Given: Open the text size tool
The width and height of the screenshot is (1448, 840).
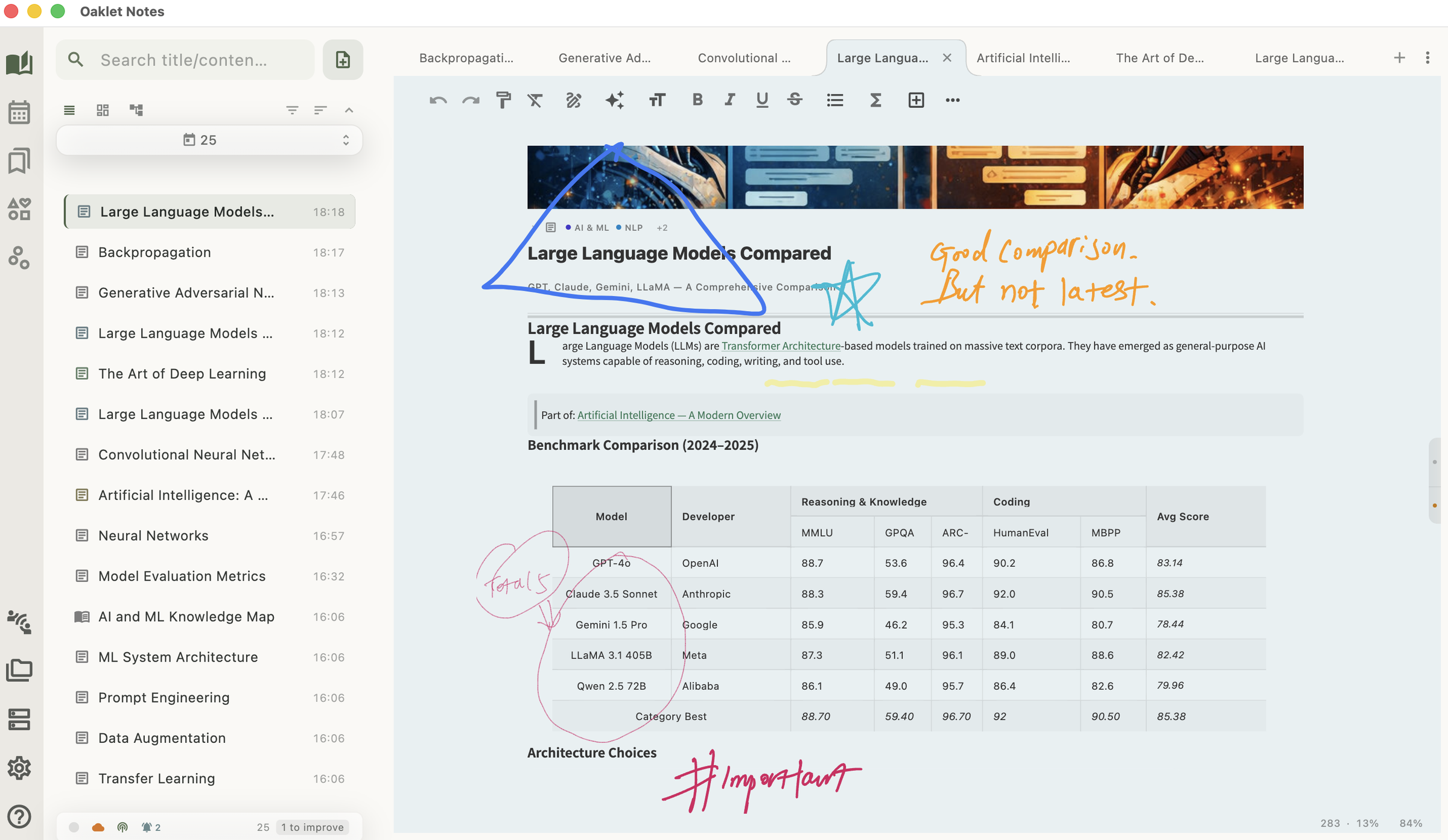Looking at the screenshot, I should click(x=657, y=100).
